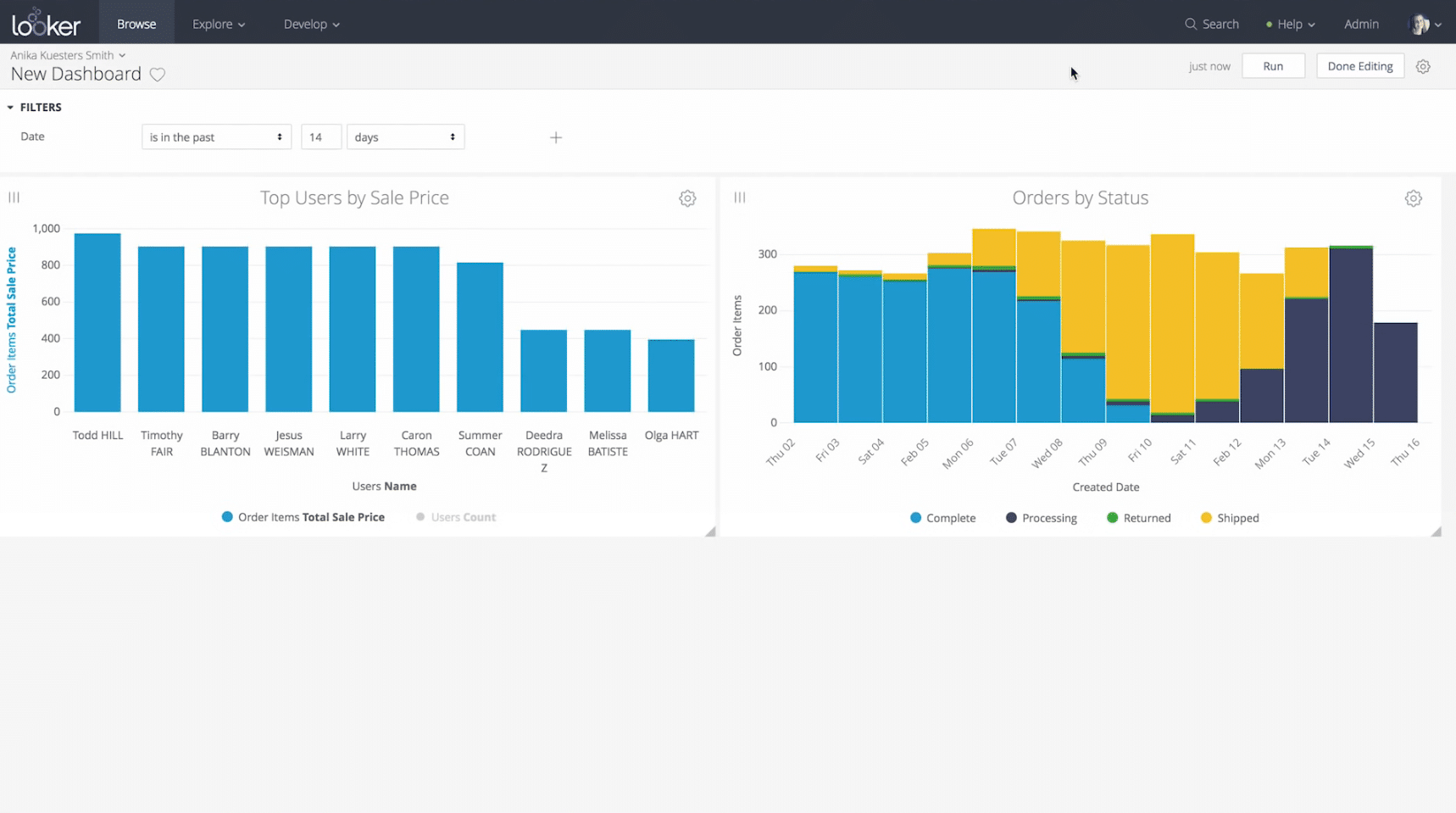Grab drag handle on Orders by Status tile
Screen dimensions: 1456x813
point(740,198)
